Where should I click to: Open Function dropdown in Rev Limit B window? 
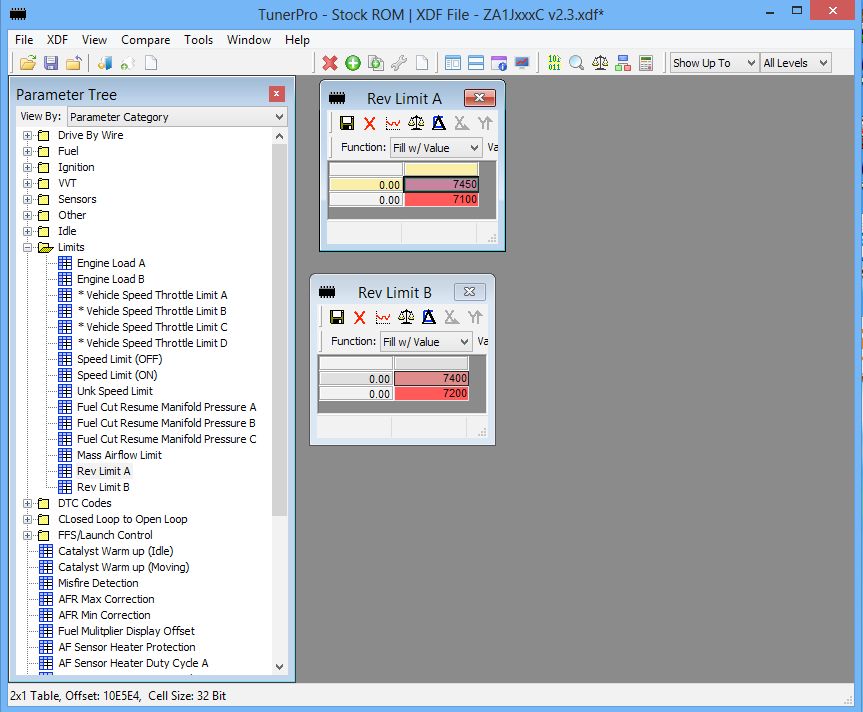426,342
